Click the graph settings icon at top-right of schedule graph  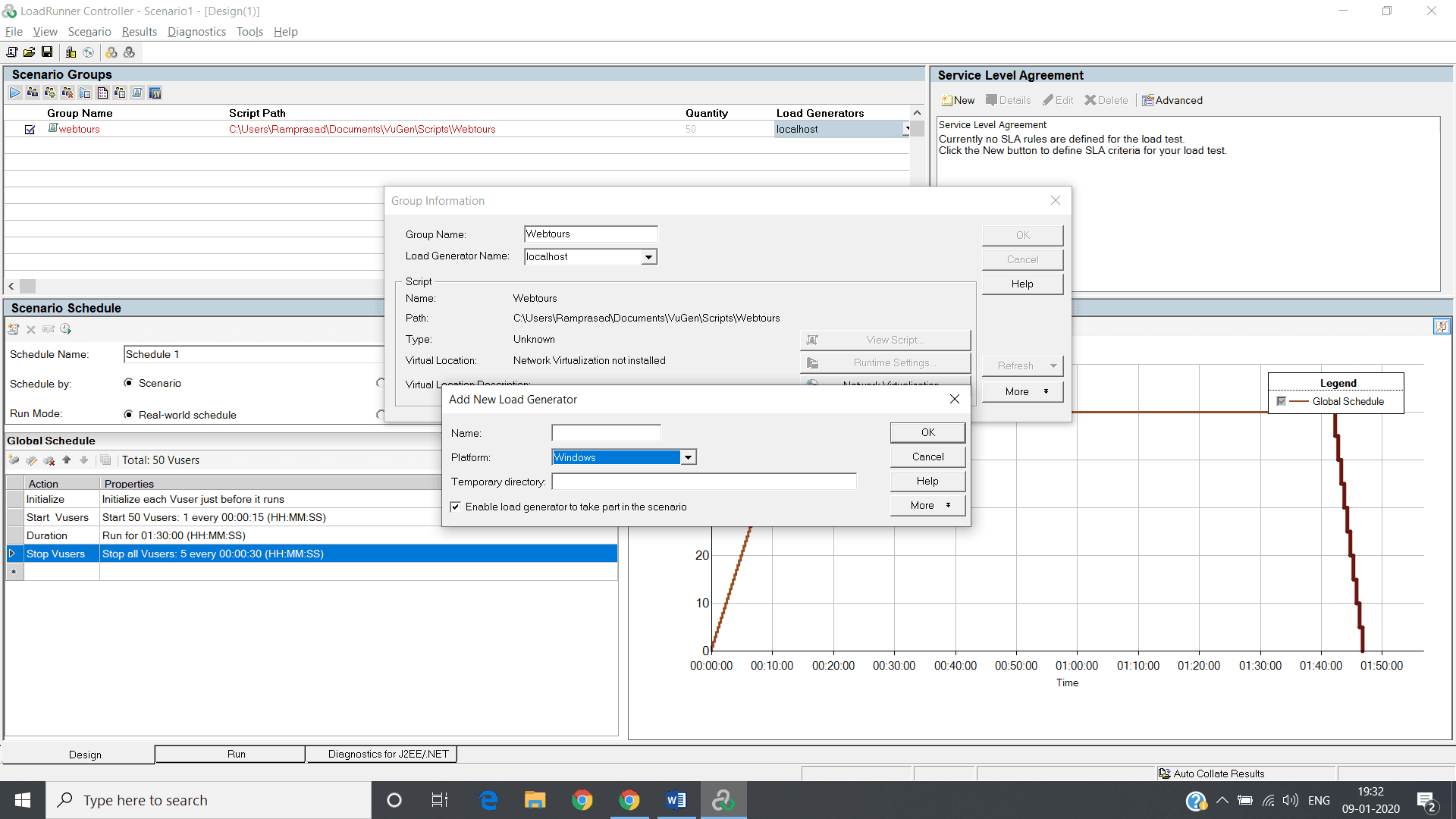pyautogui.click(x=1441, y=326)
